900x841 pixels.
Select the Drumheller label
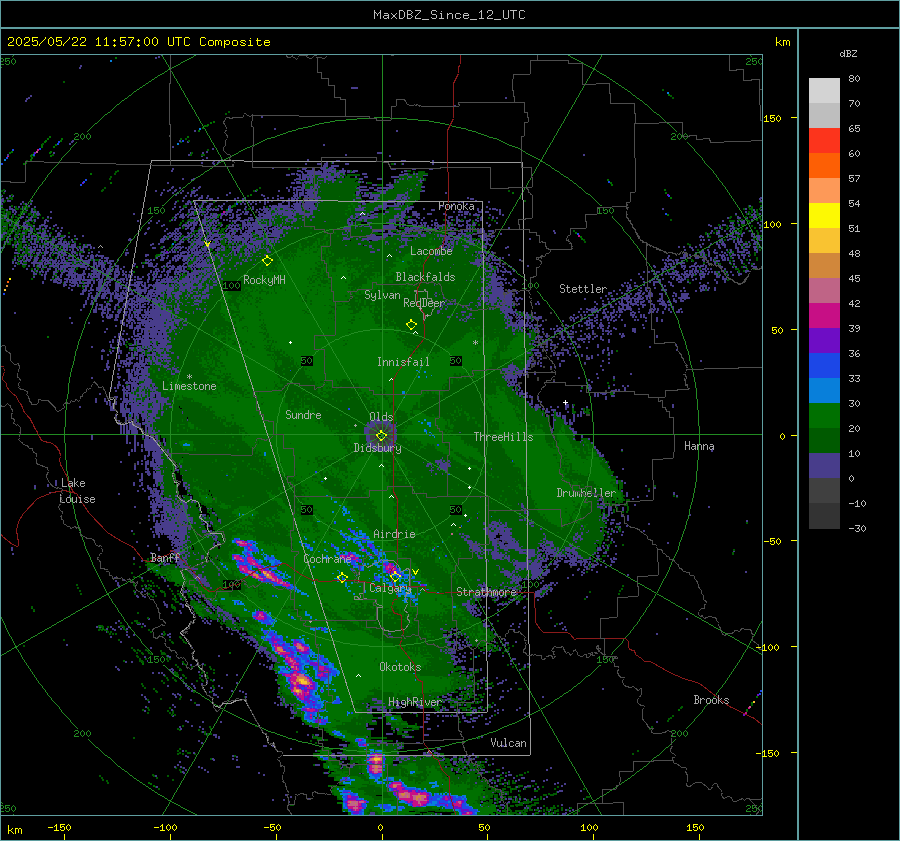pyautogui.click(x=586, y=493)
